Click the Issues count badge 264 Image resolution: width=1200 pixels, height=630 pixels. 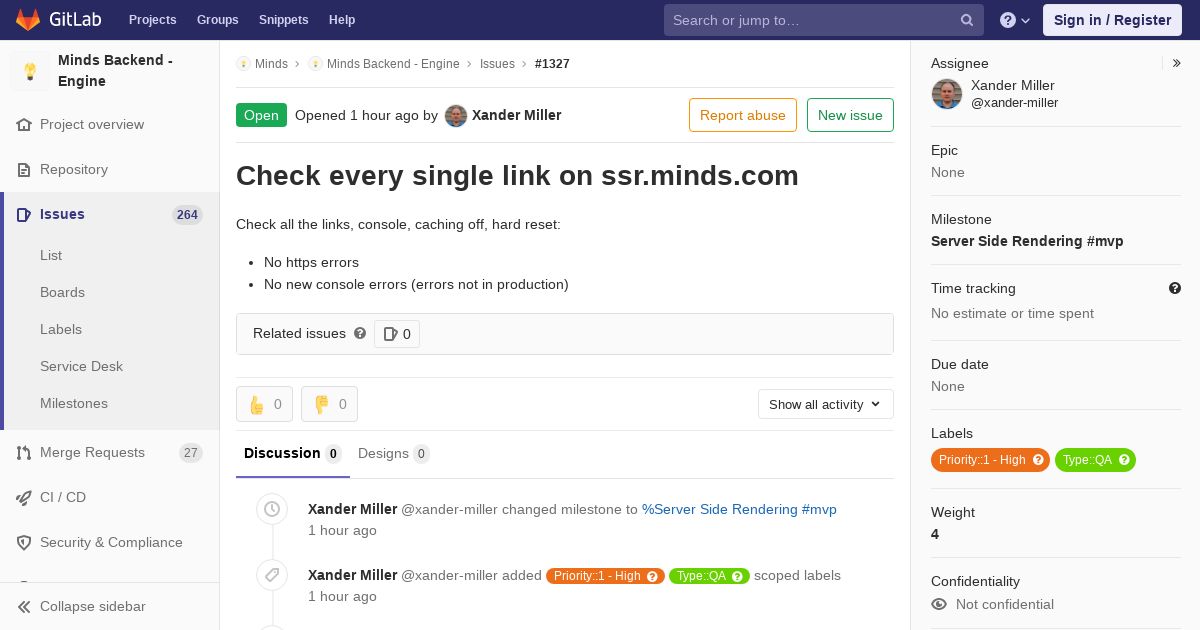click(x=187, y=215)
